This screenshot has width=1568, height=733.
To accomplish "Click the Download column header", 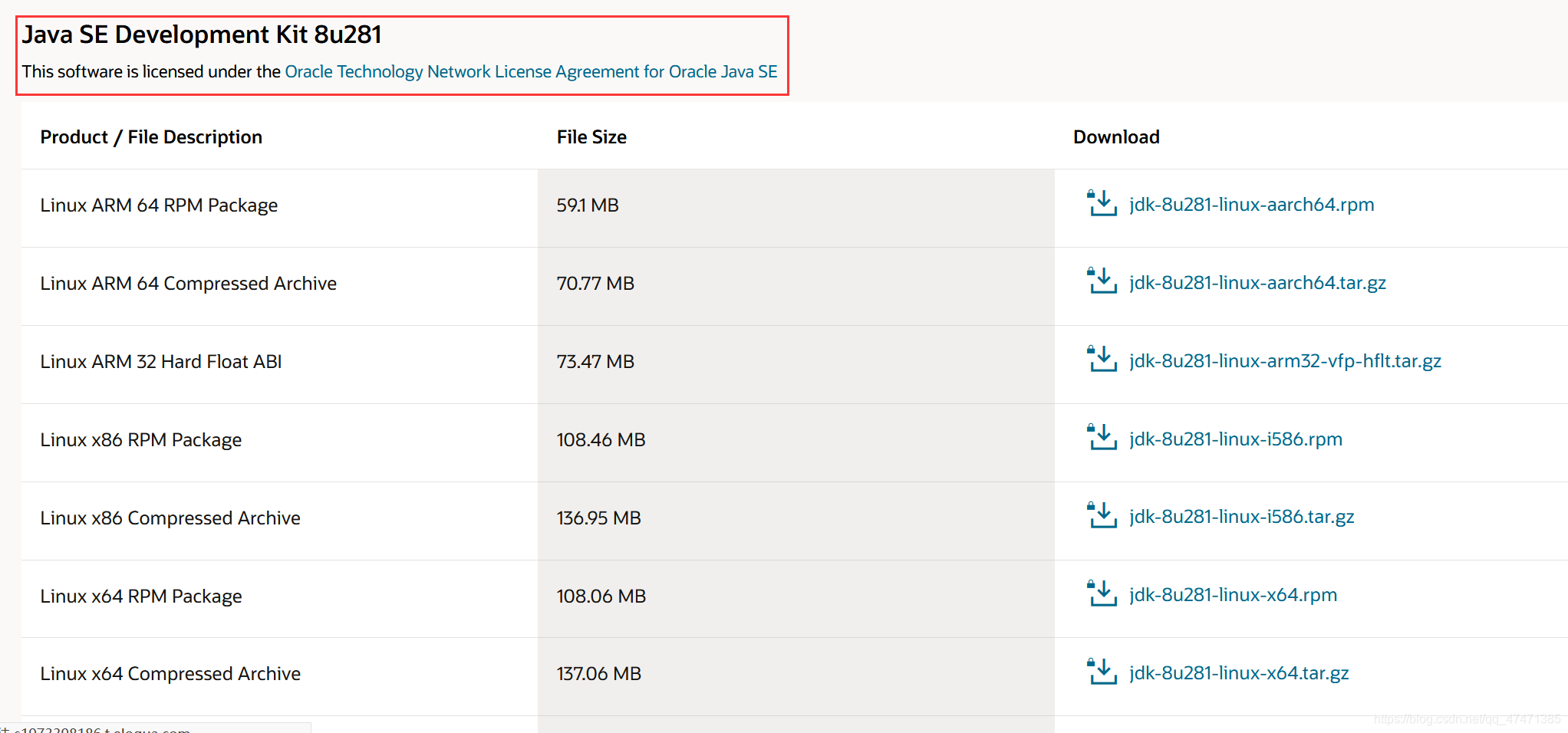I will (1116, 137).
